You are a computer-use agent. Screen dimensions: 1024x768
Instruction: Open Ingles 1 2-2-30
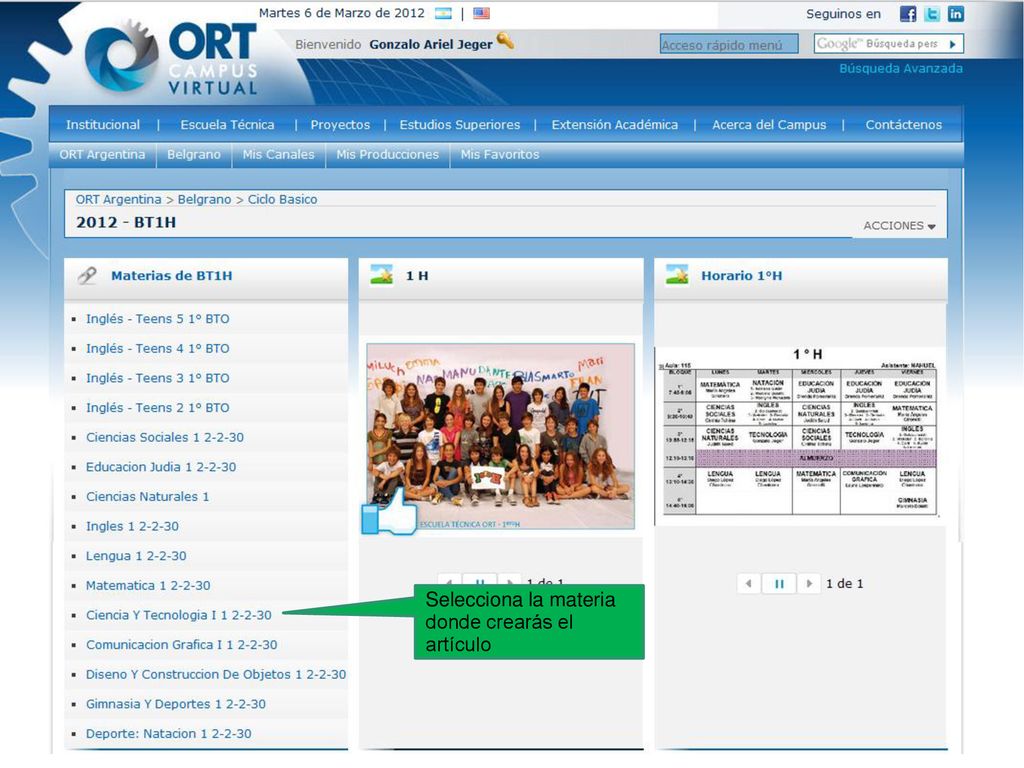[x=132, y=526]
